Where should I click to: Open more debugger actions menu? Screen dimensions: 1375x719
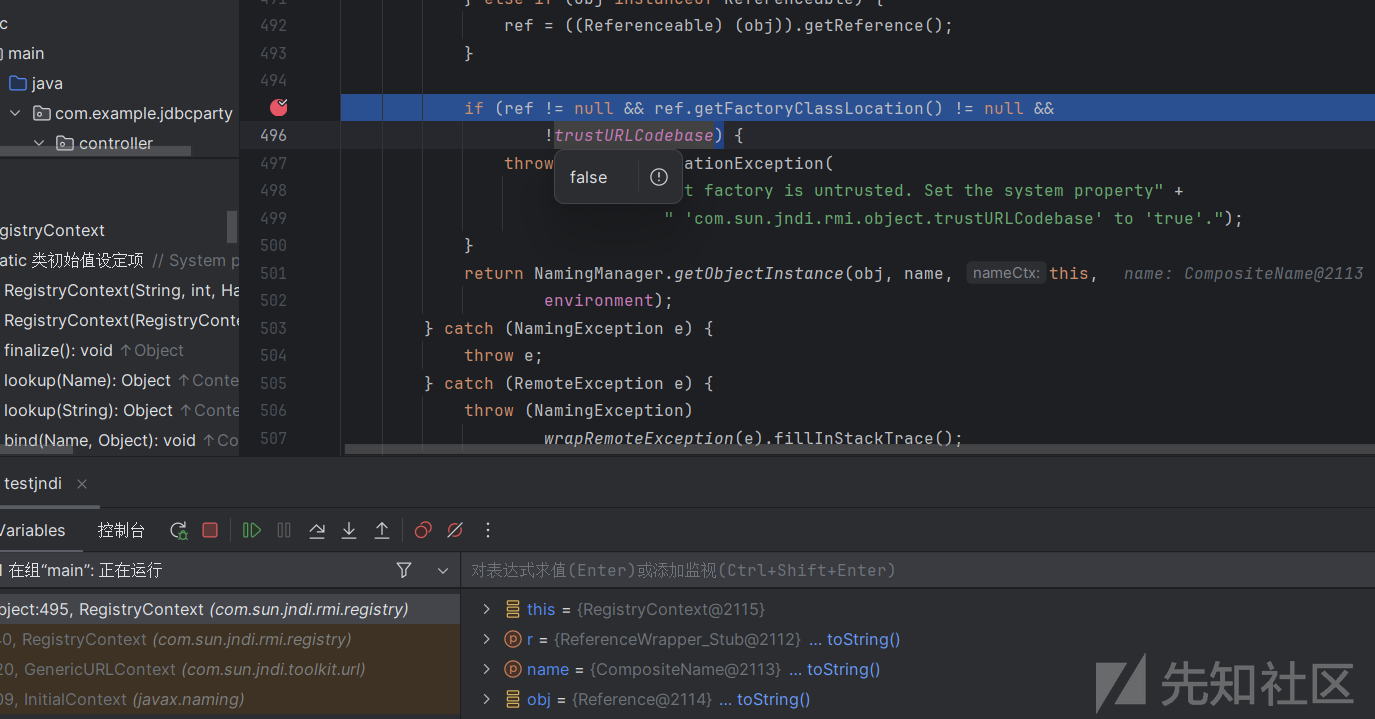pos(488,530)
